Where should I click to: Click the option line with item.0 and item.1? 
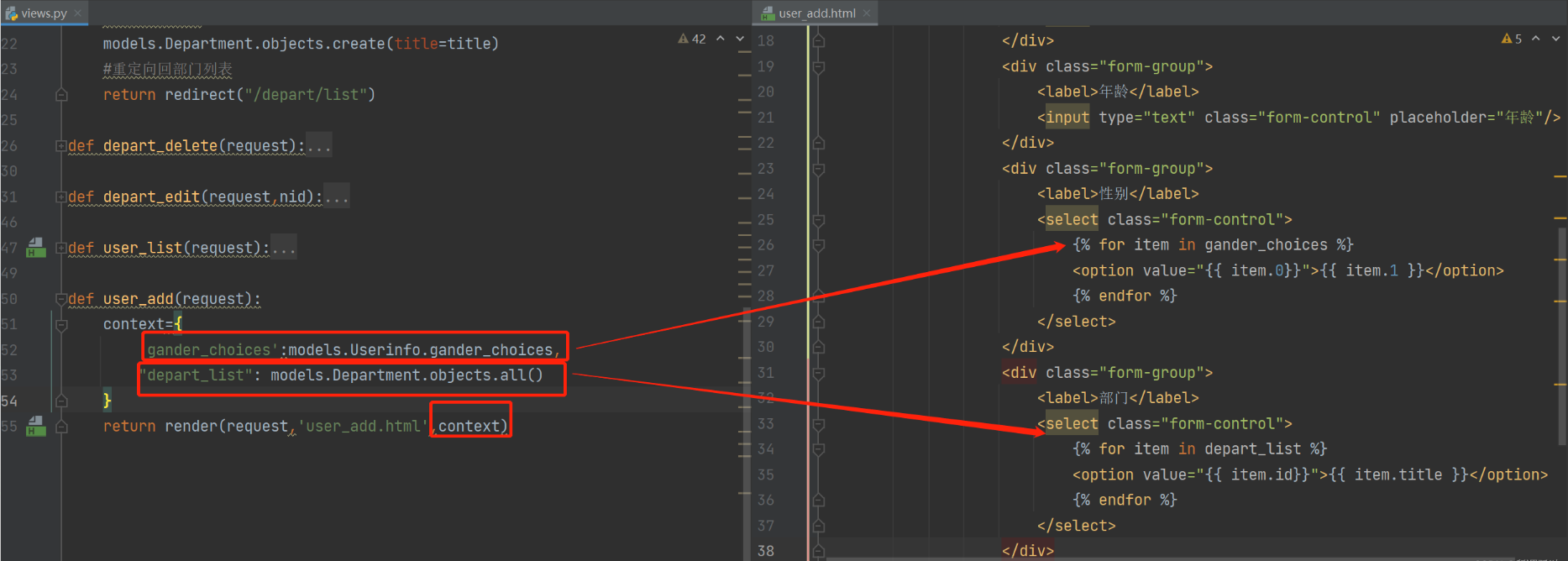pyautogui.click(x=1287, y=270)
